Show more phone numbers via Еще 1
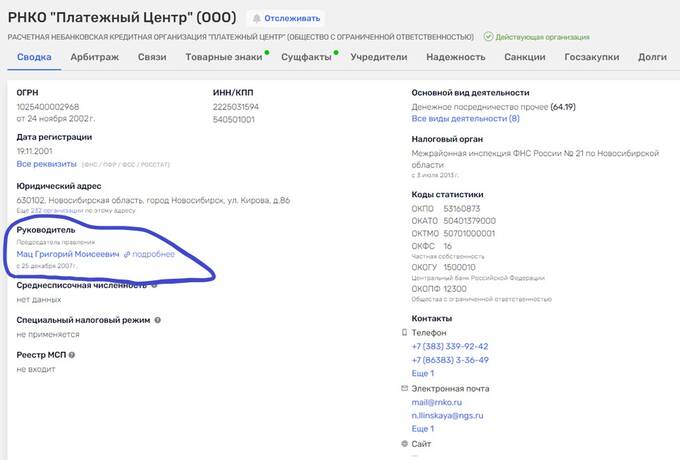The image size is (680, 460). 423,373
